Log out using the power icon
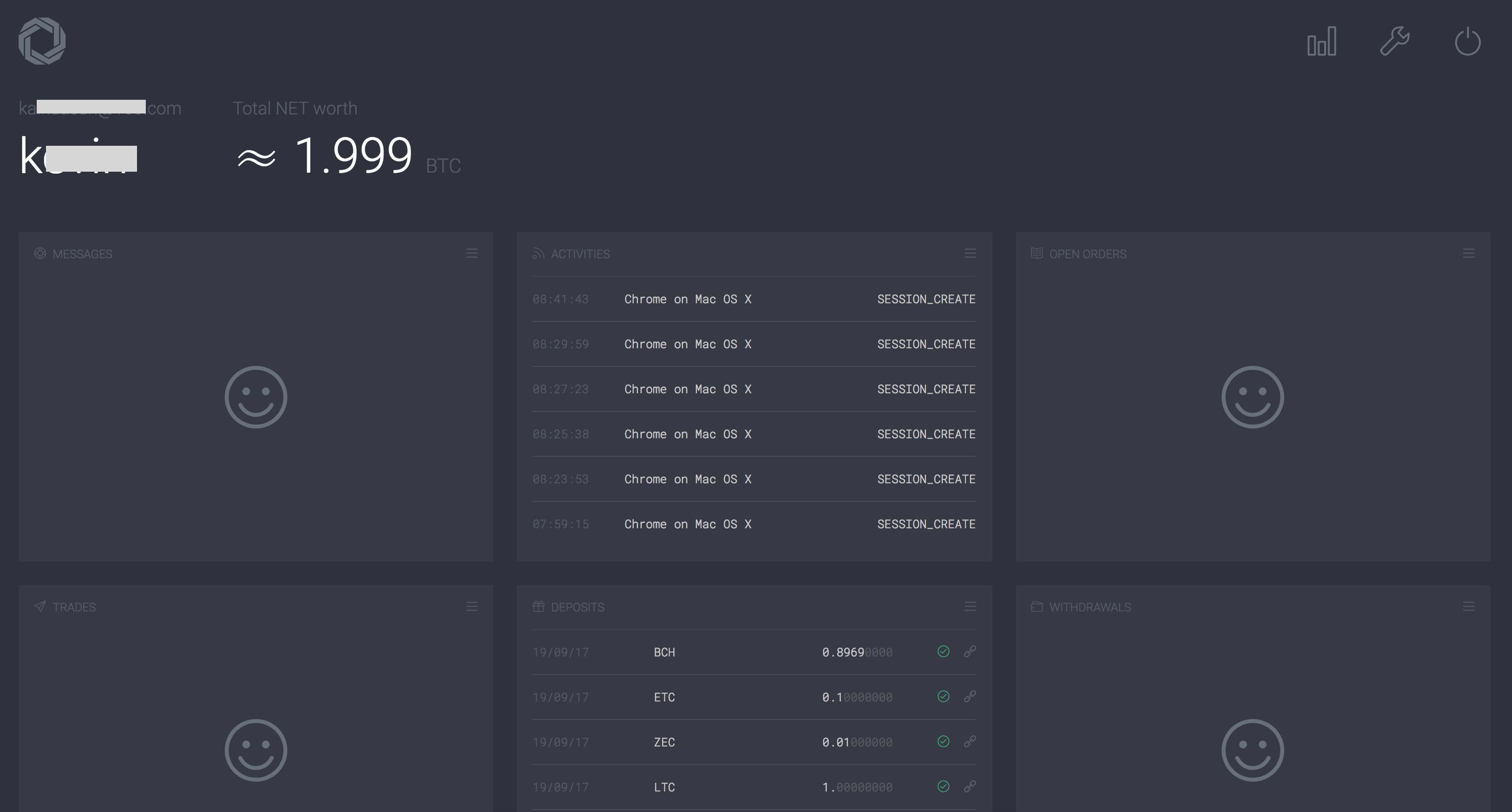Screen dimensions: 1512x812 point(1467,42)
